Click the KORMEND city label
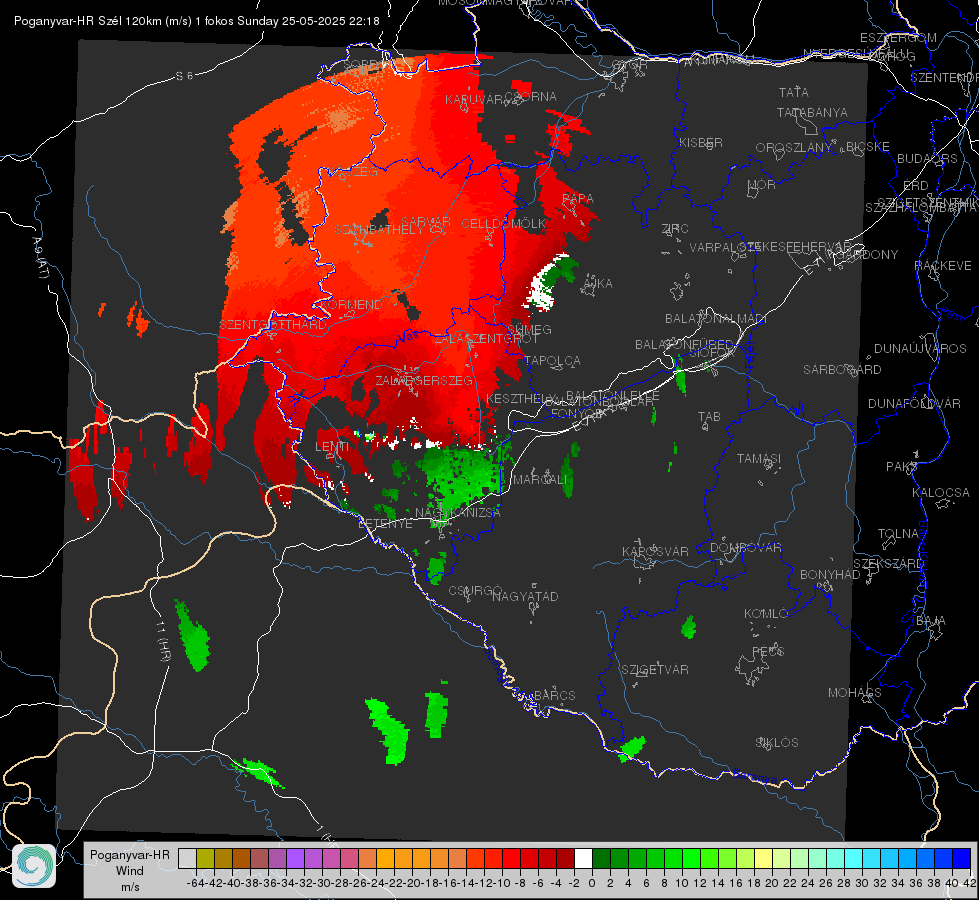979x900 pixels. (x=352, y=305)
